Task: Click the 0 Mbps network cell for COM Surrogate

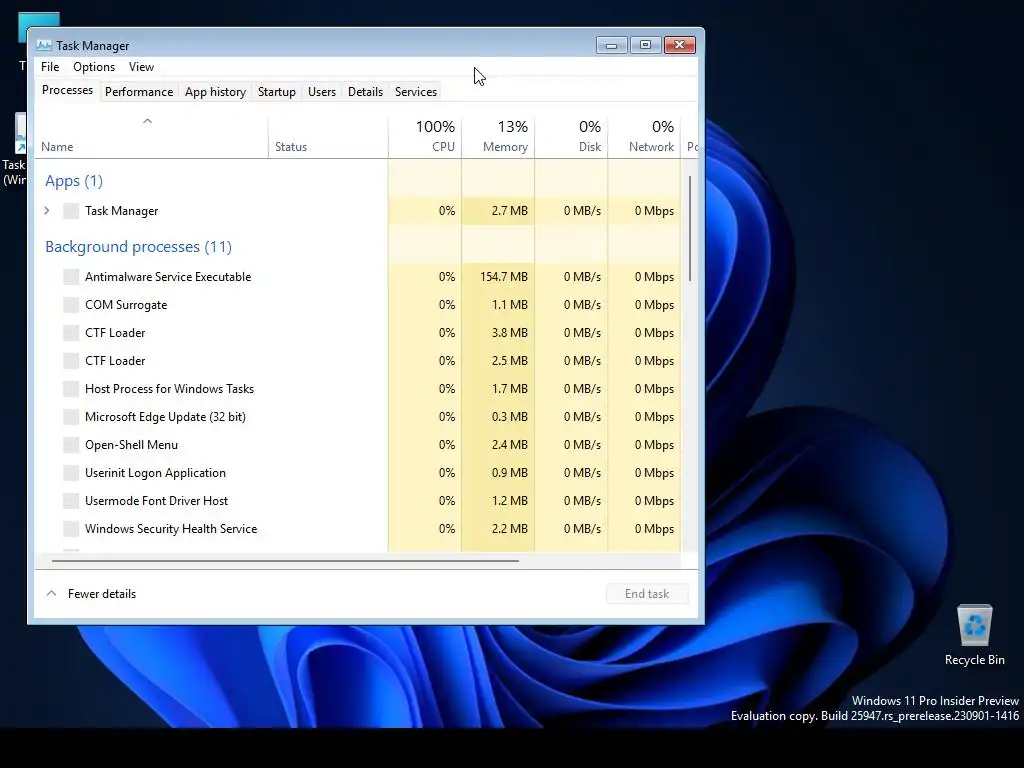Action: point(645,305)
